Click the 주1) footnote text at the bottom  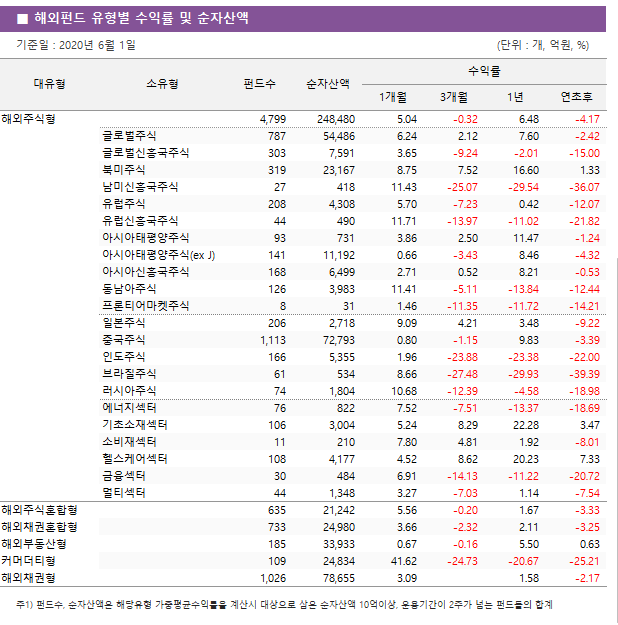pos(284,604)
